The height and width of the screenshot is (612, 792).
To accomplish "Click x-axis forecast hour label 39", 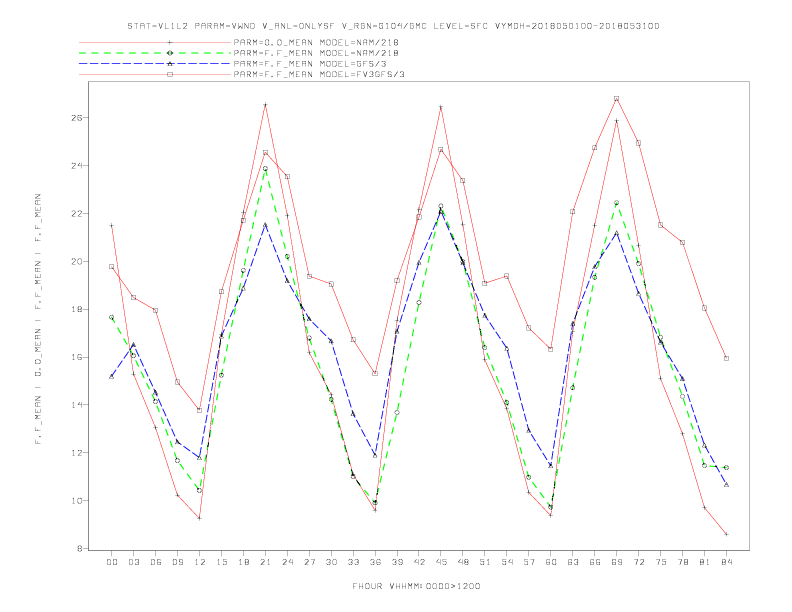I will [397, 562].
